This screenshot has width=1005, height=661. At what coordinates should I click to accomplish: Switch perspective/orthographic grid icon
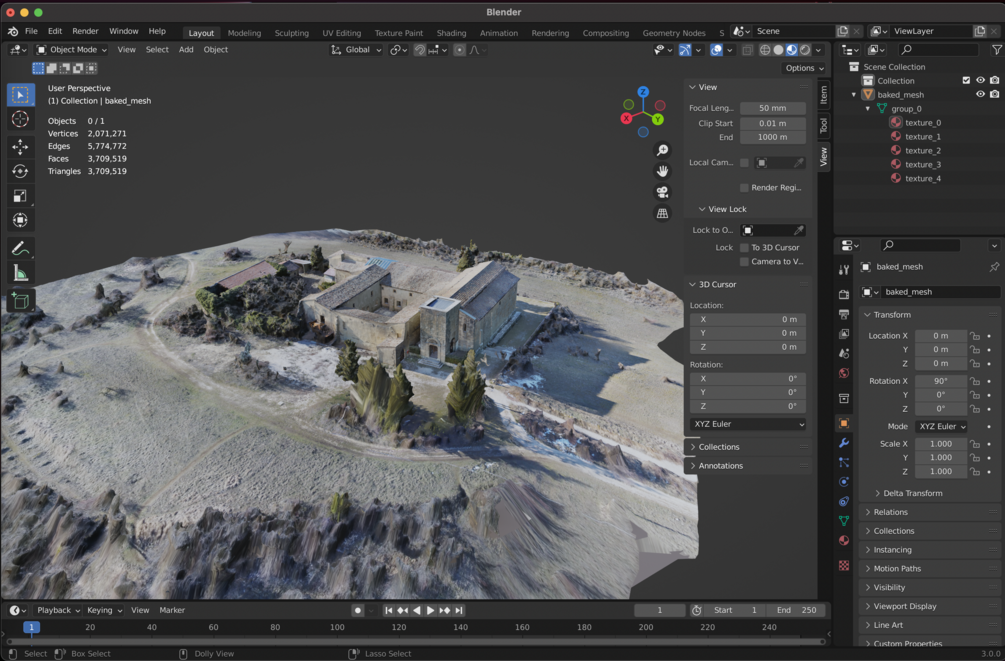(x=662, y=213)
